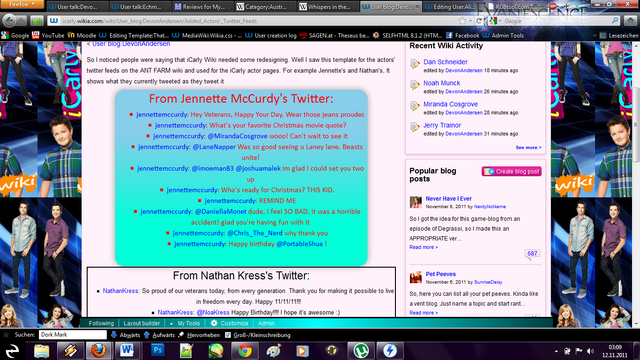Open the Miranda Cosgrove activity link
Viewport: 640px width, 360px height.
[x=450, y=104]
